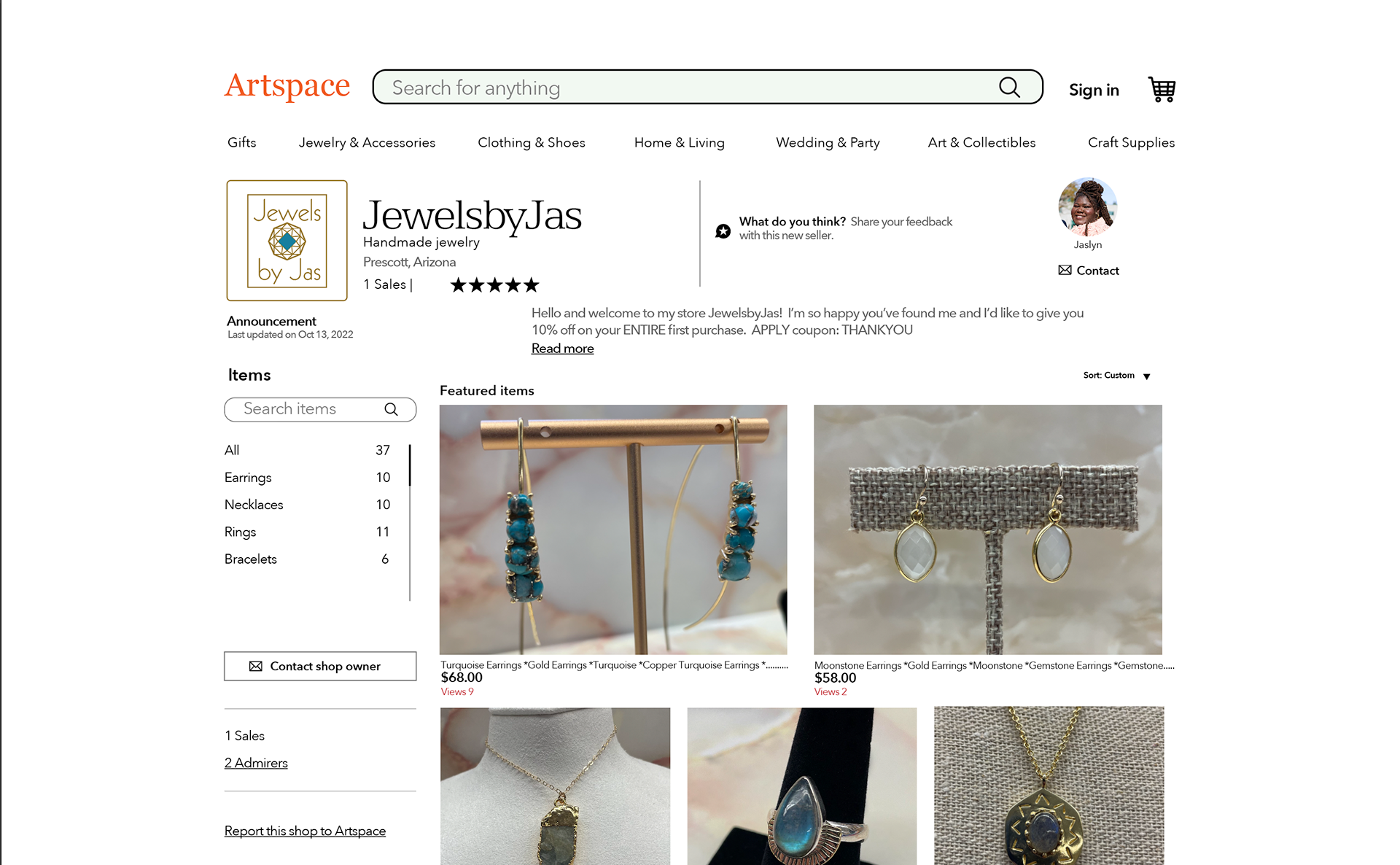Open the Wedding & Party category
The image size is (1400, 865).
point(828,143)
